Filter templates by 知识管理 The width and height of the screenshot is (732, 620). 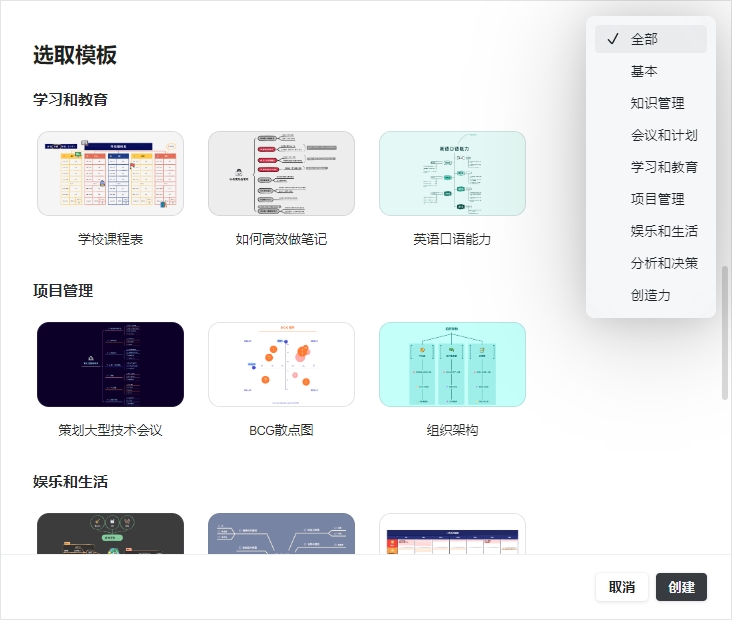[x=650, y=103]
